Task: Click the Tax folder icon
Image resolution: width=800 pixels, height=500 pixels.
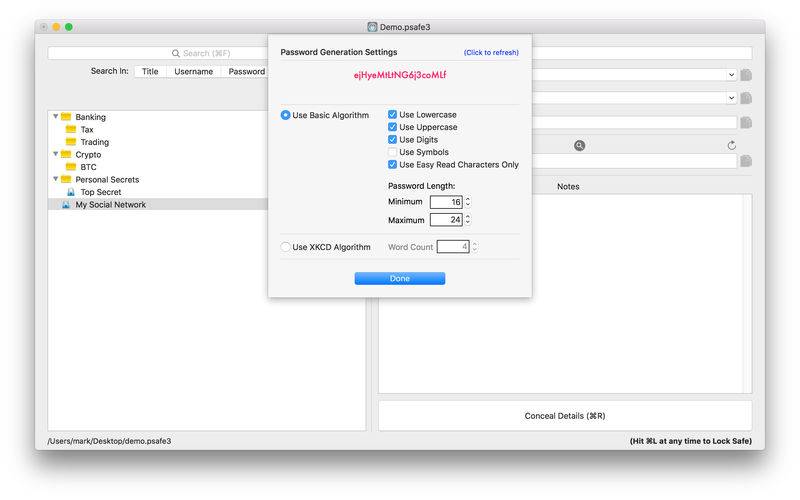Action: (71, 129)
